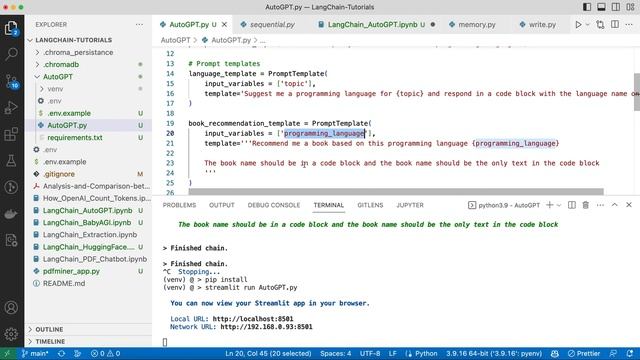640x360 pixels.
Task: Open the Manage settings gear
Action: tap(11, 334)
